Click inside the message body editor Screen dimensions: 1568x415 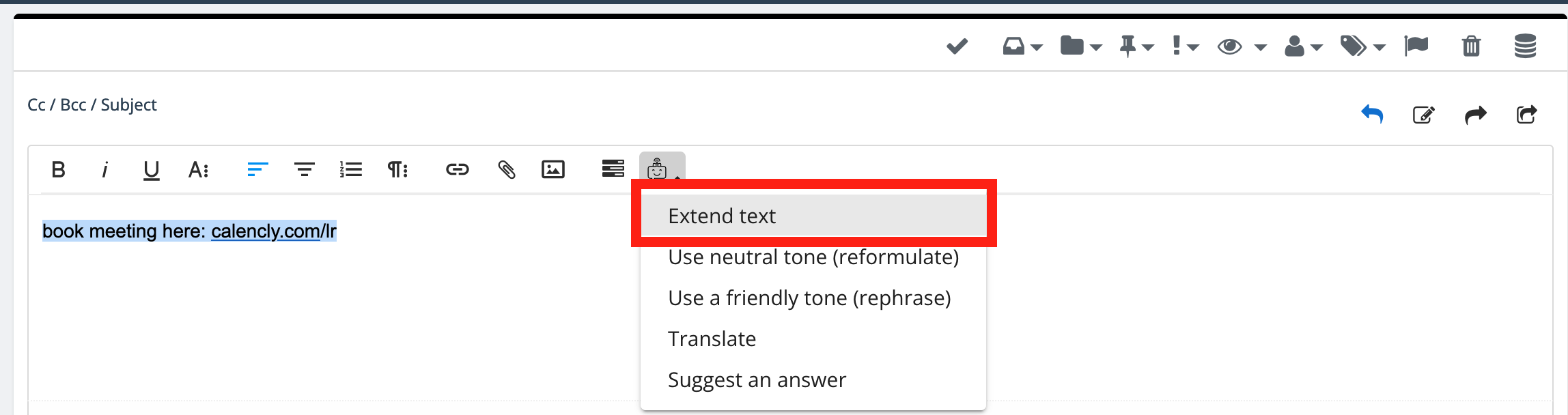tap(341, 321)
